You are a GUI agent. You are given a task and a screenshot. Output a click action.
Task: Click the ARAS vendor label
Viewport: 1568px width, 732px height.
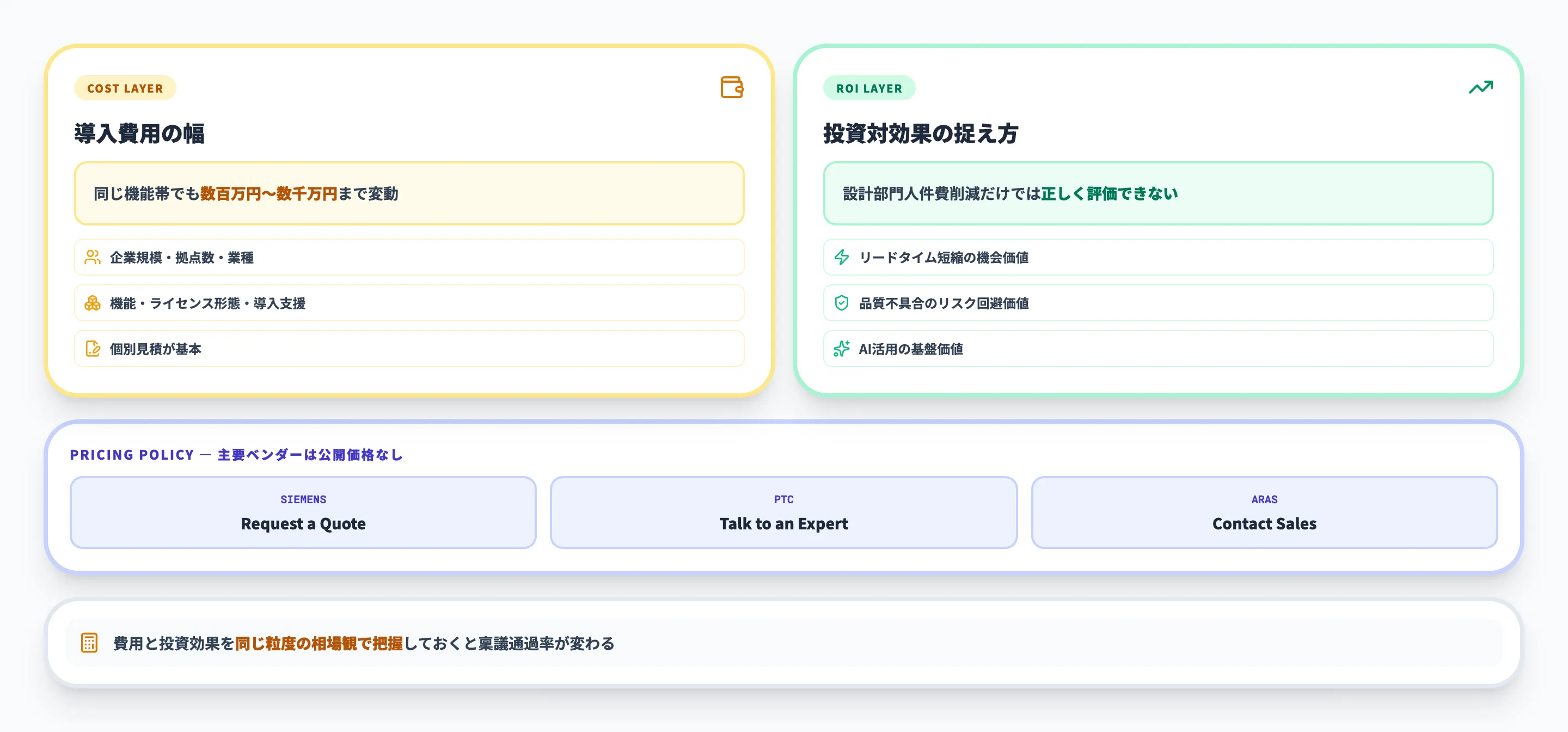pyautogui.click(x=1264, y=499)
